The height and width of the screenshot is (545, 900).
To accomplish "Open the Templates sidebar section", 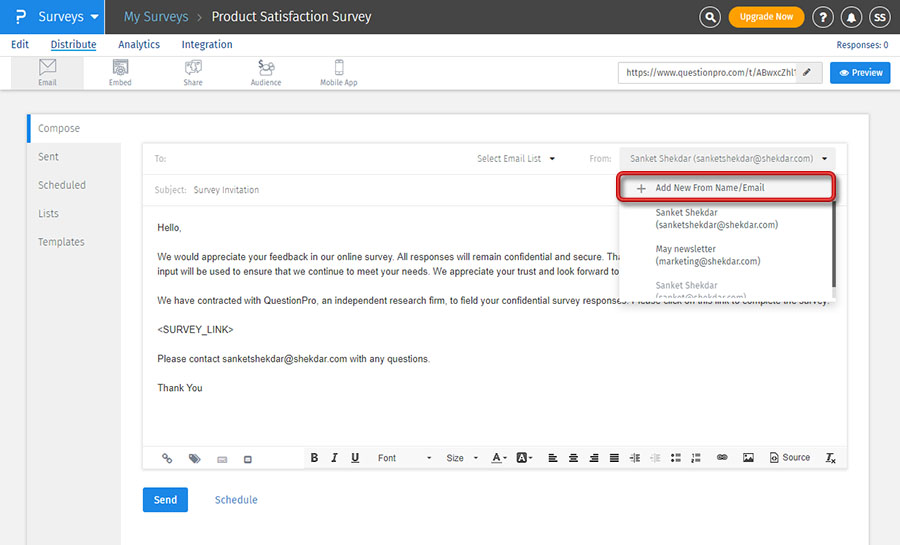I will tap(61, 242).
